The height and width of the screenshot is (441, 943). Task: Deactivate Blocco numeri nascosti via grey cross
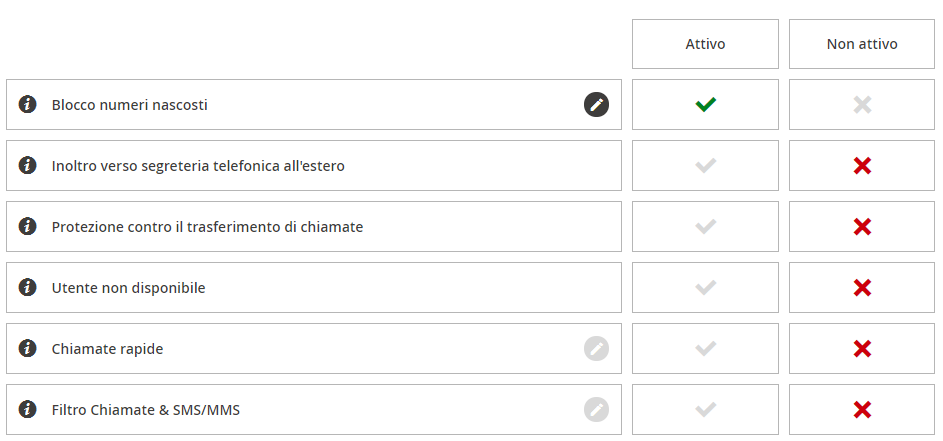coord(862,105)
